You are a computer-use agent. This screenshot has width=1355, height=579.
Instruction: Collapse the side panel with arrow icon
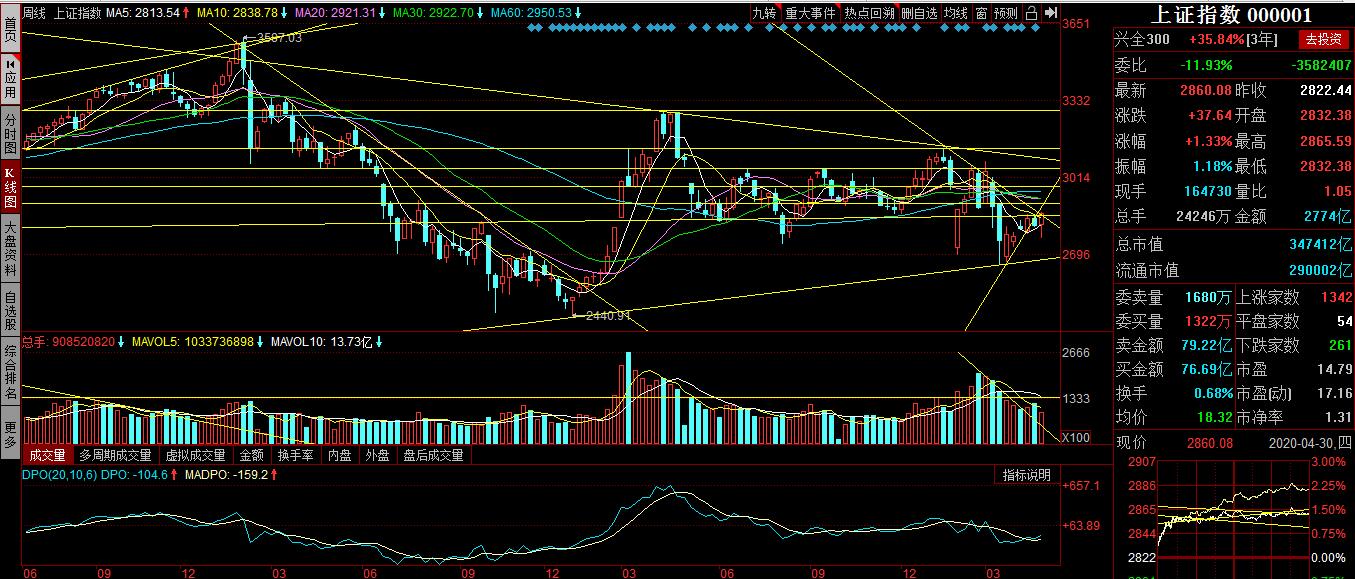[x=1050, y=13]
